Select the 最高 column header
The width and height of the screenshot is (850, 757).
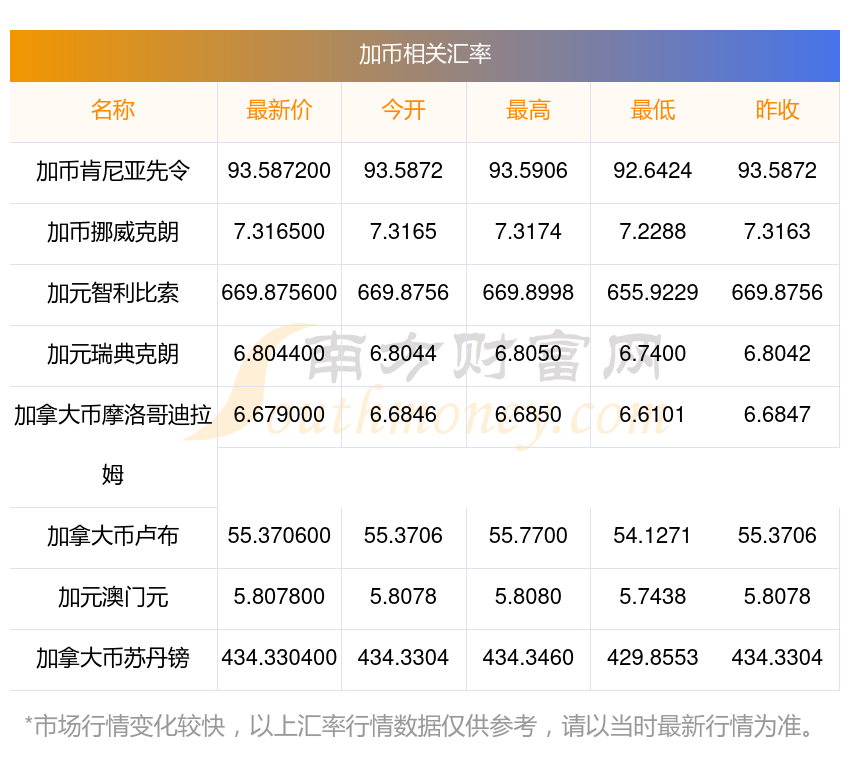pos(528,110)
